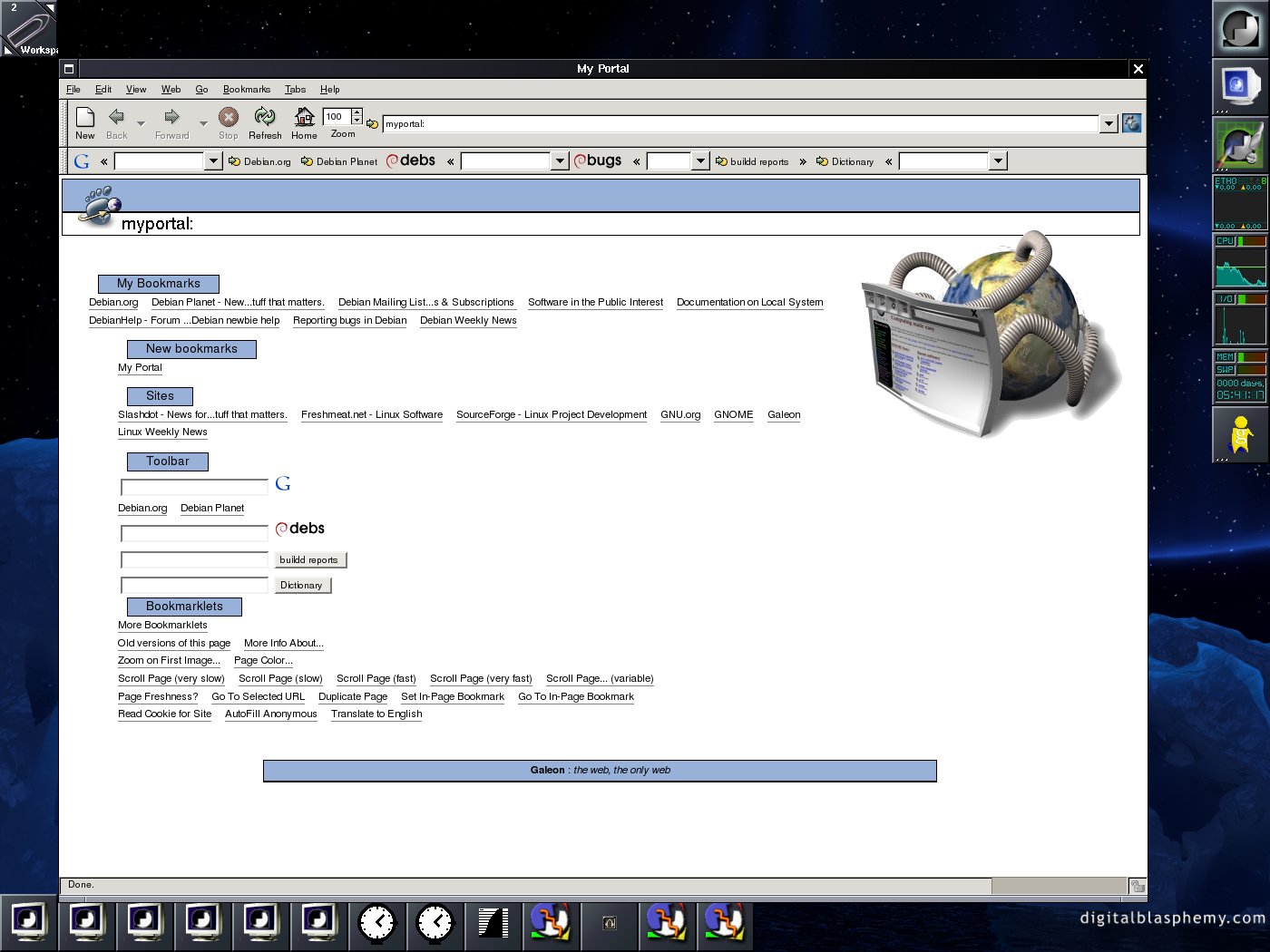Click the globe browser illustration
Image resolution: width=1270 pixels, height=952 pixels.
click(989, 335)
